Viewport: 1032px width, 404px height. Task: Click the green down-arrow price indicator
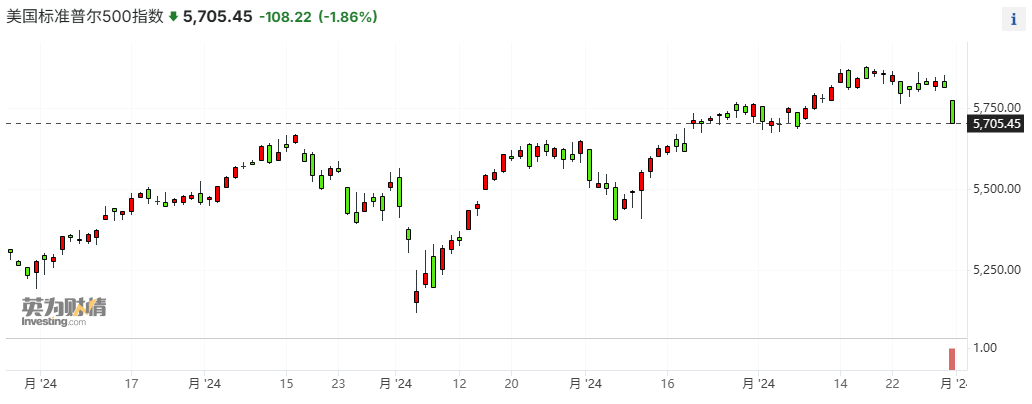click(x=173, y=17)
